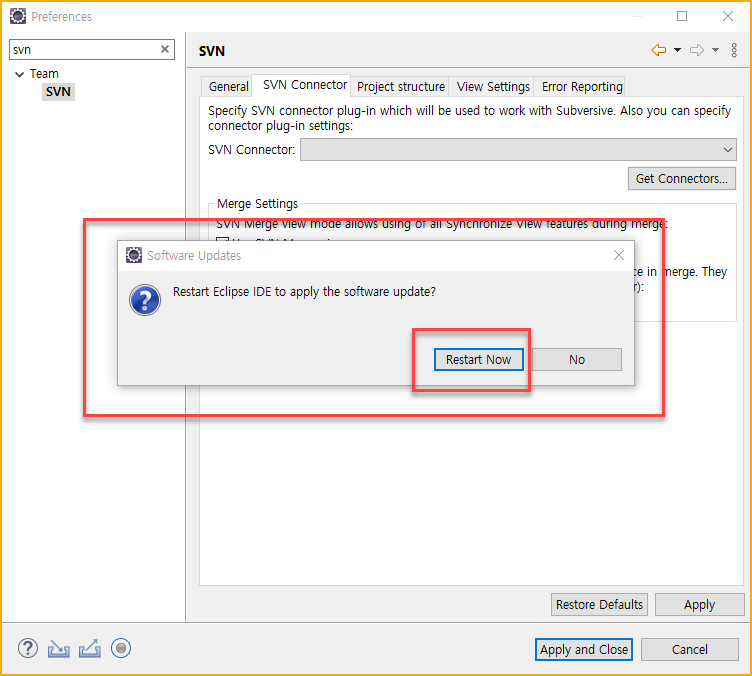Click Restore Defaults button
The image size is (752, 676).
pos(599,605)
